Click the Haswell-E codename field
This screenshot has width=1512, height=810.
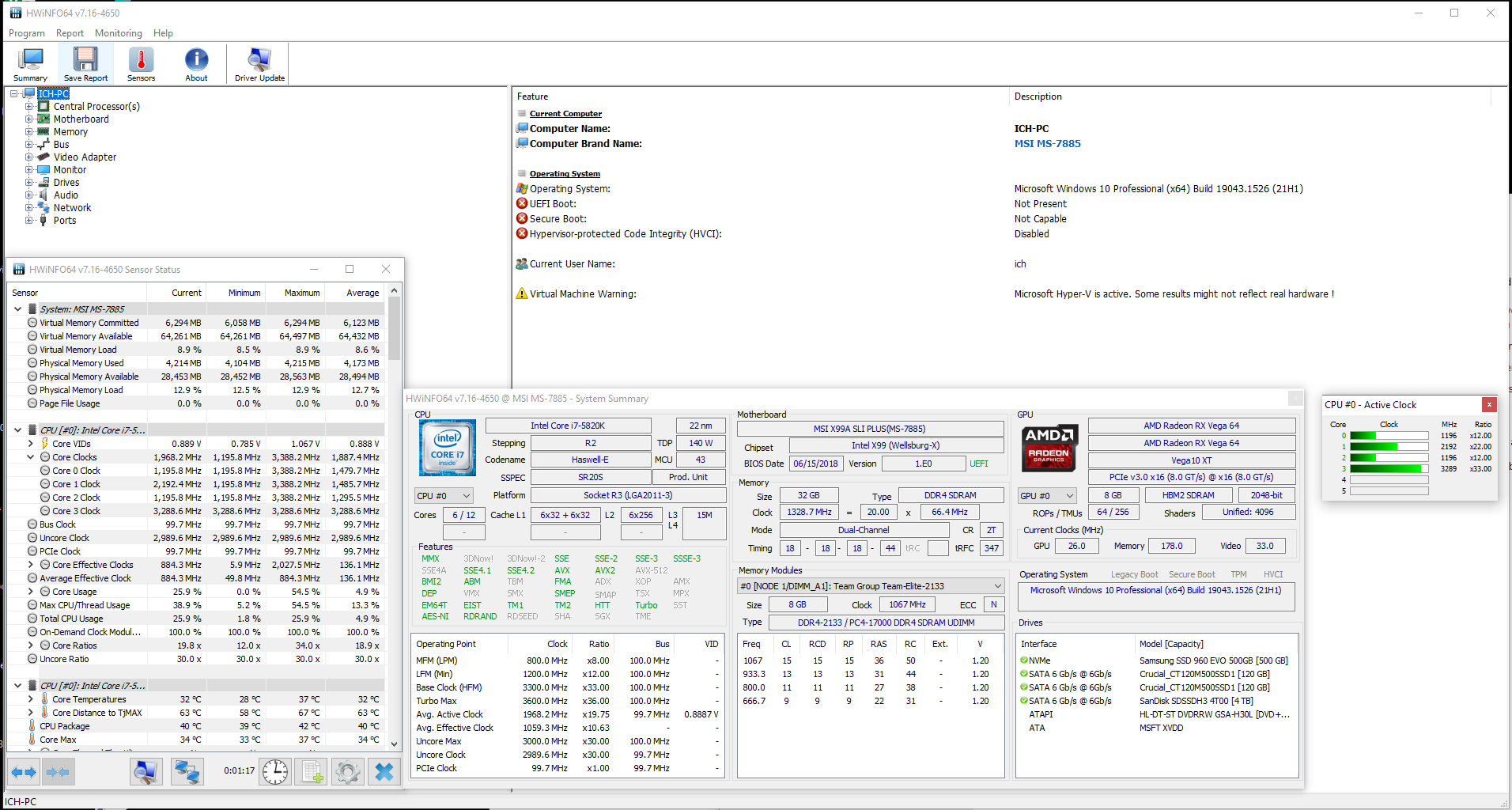590,460
